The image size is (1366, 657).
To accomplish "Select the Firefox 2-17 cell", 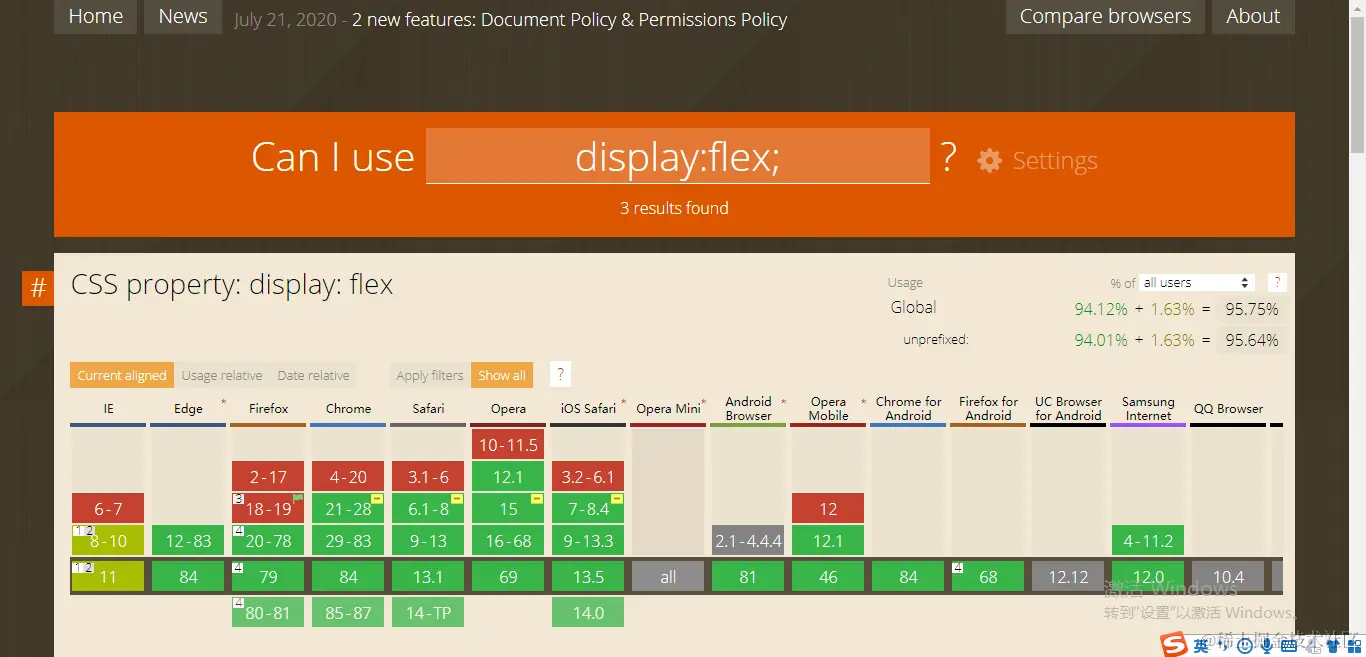I will [x=268, y=476].
